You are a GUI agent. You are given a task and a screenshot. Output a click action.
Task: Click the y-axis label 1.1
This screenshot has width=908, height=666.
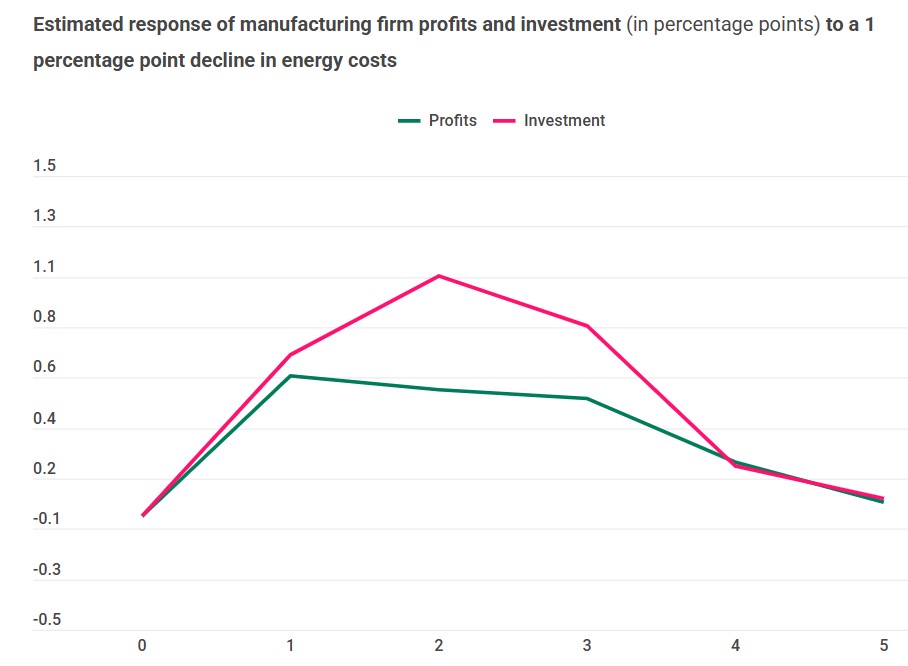click(45, 267)
